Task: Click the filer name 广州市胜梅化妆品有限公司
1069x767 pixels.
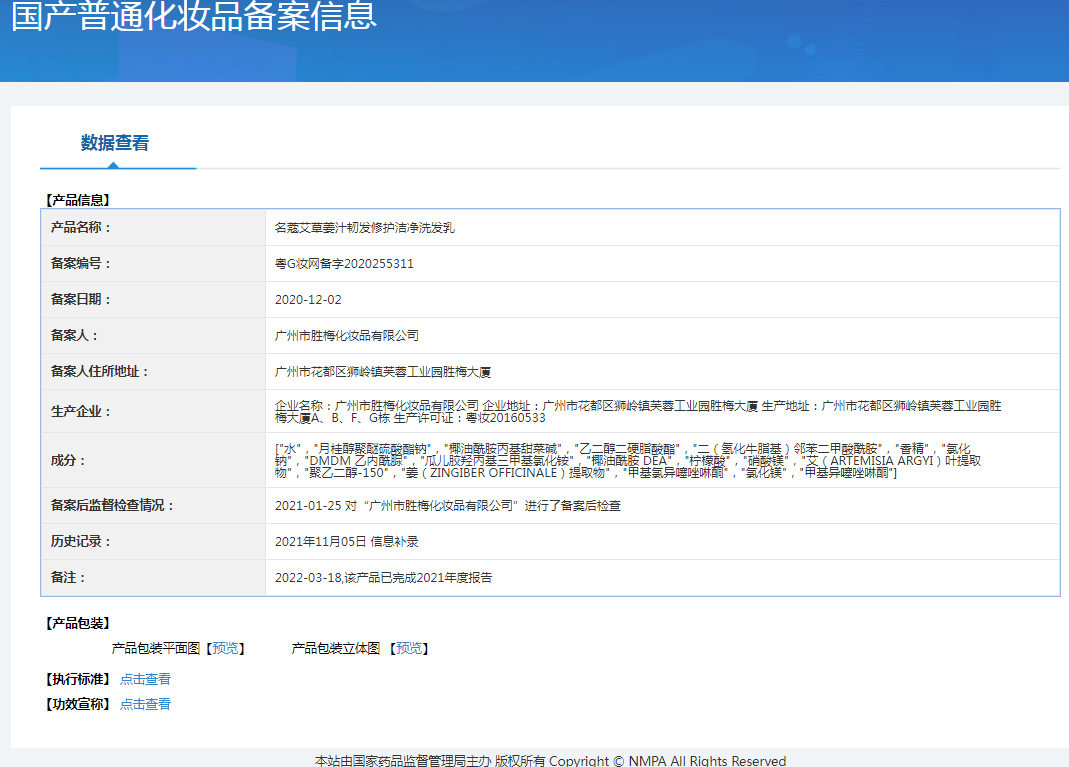Action: (347, 335)
